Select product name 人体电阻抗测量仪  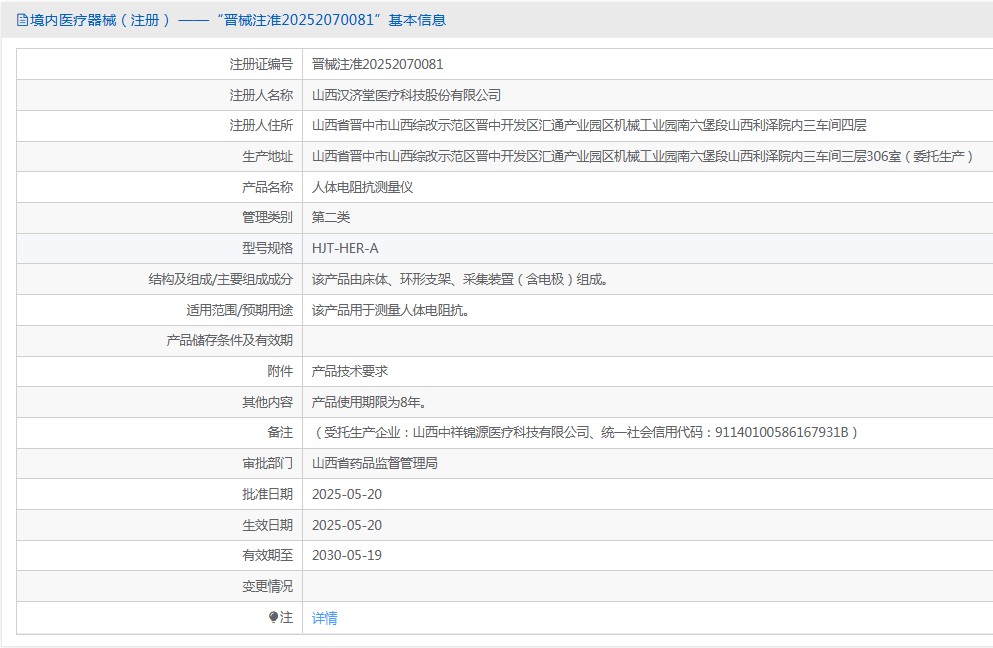(x=362, y=187)
